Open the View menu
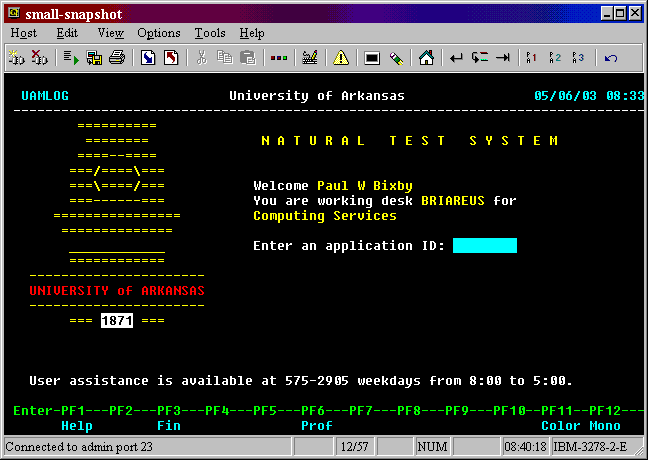 (x=110, y=33)
